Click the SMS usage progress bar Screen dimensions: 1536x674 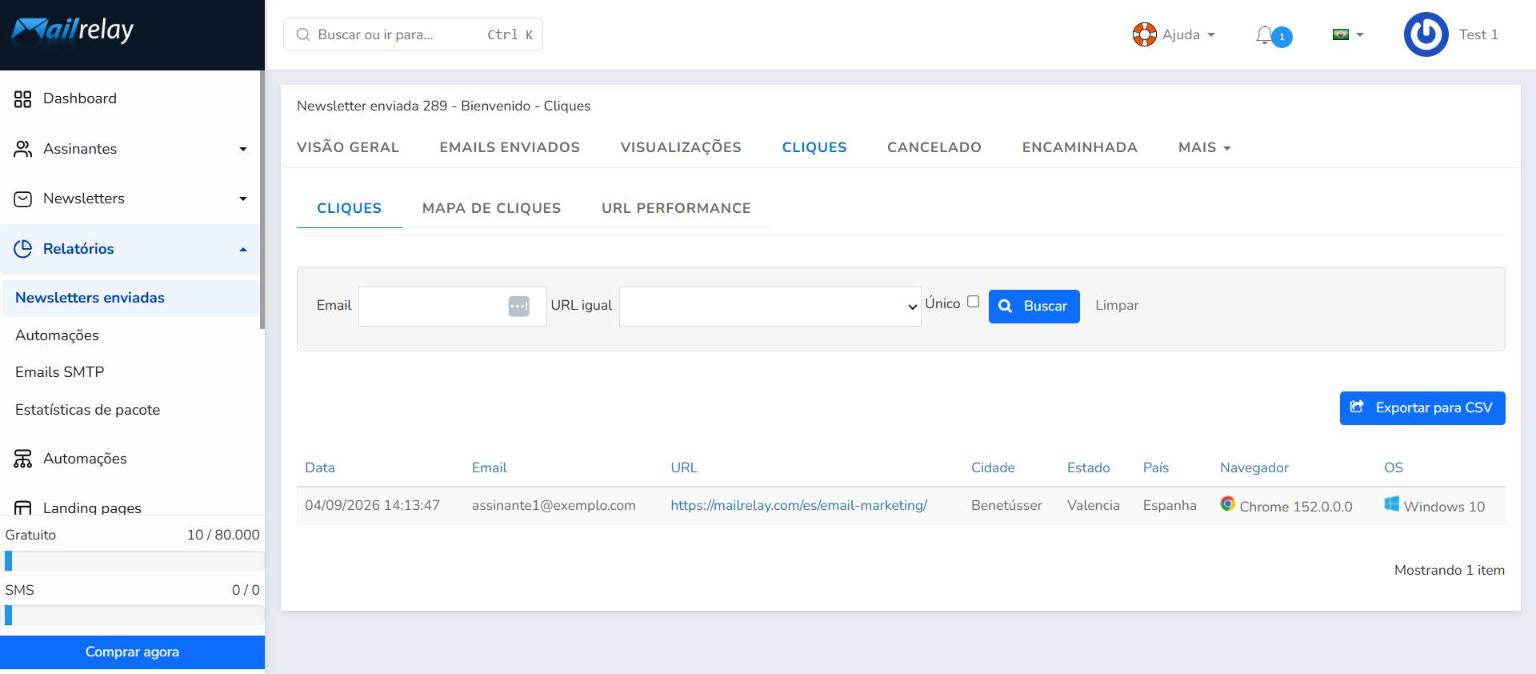(x=132, y=615)
